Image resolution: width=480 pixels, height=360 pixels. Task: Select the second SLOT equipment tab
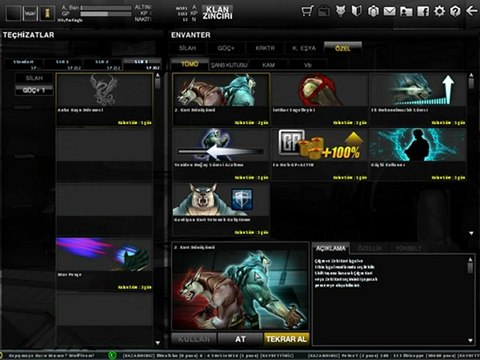[102, 64]
